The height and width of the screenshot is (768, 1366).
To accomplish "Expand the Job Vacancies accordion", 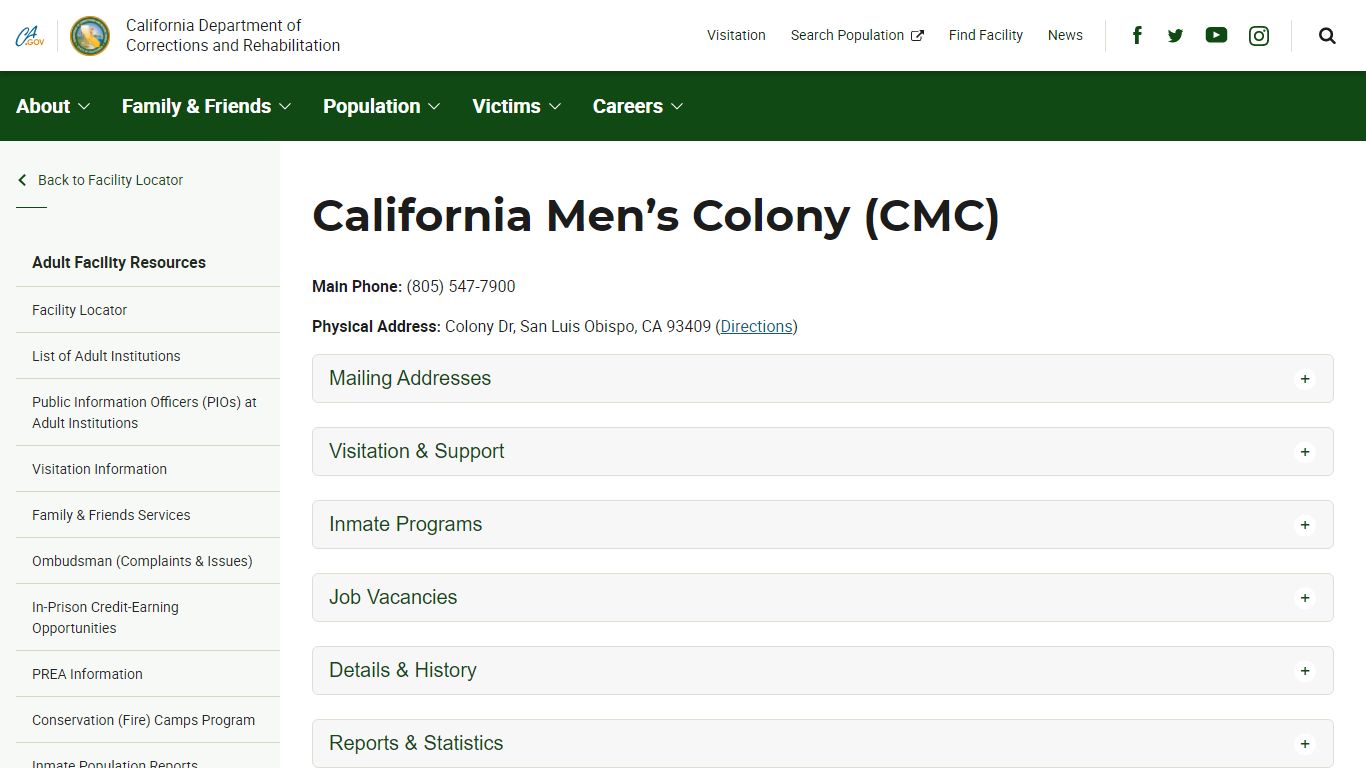I will [x=822, y=597].
